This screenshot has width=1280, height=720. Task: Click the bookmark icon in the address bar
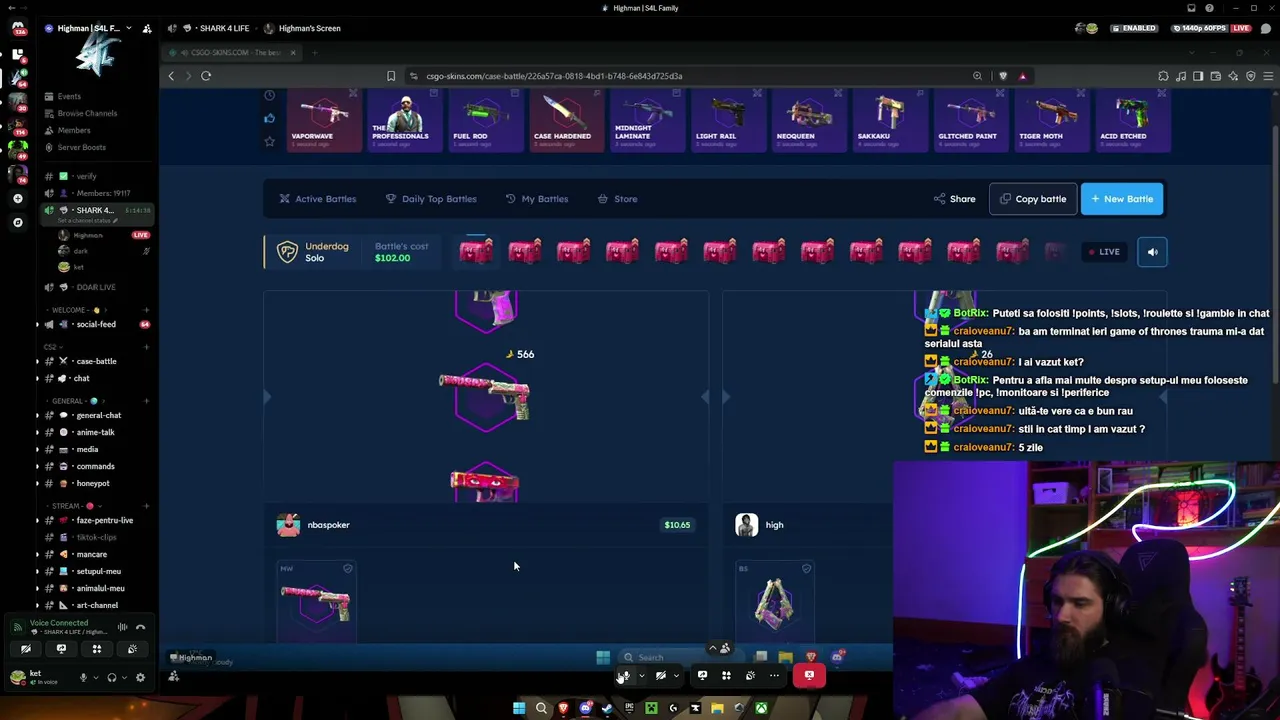391,76
